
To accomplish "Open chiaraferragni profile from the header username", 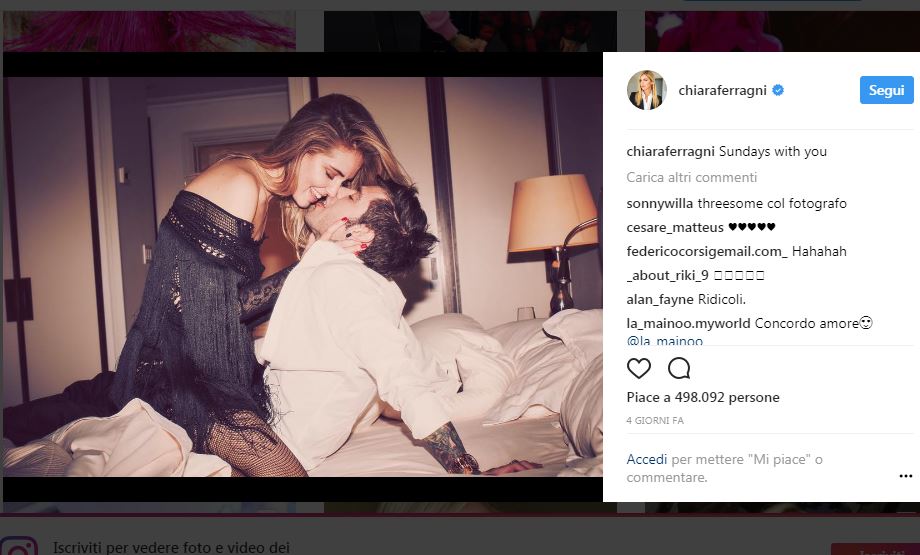I will click(722, 90).
